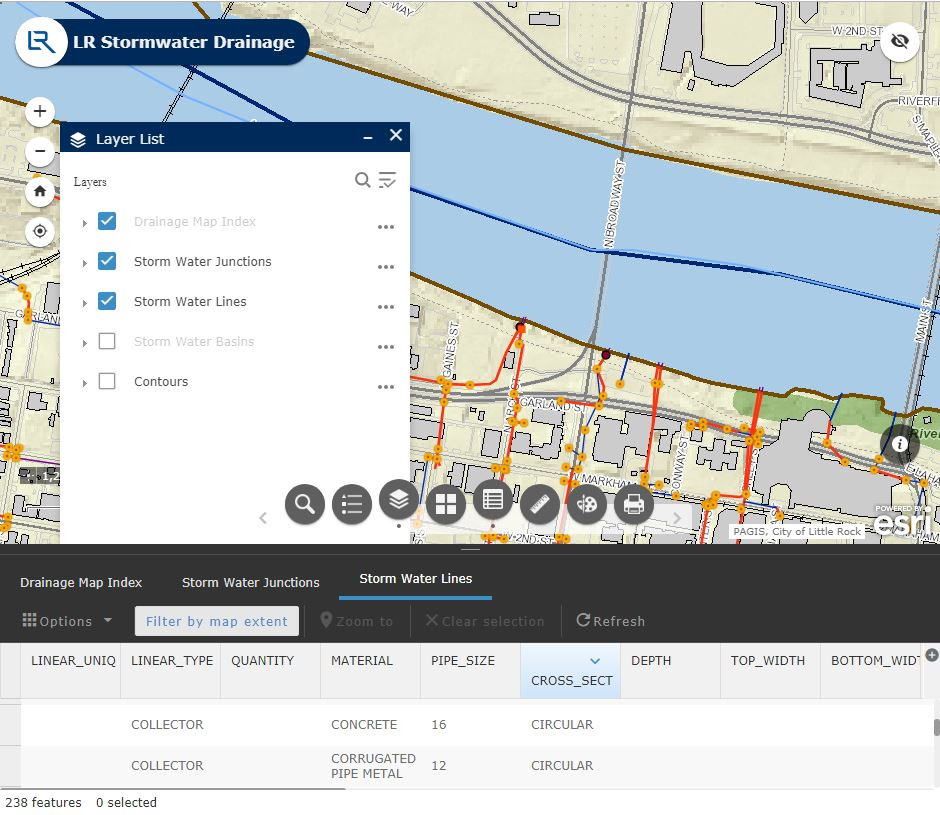Open the Search tool in the bottom toolbar
Viewport: 940px width, 815px height.
[x=305, y=504]
